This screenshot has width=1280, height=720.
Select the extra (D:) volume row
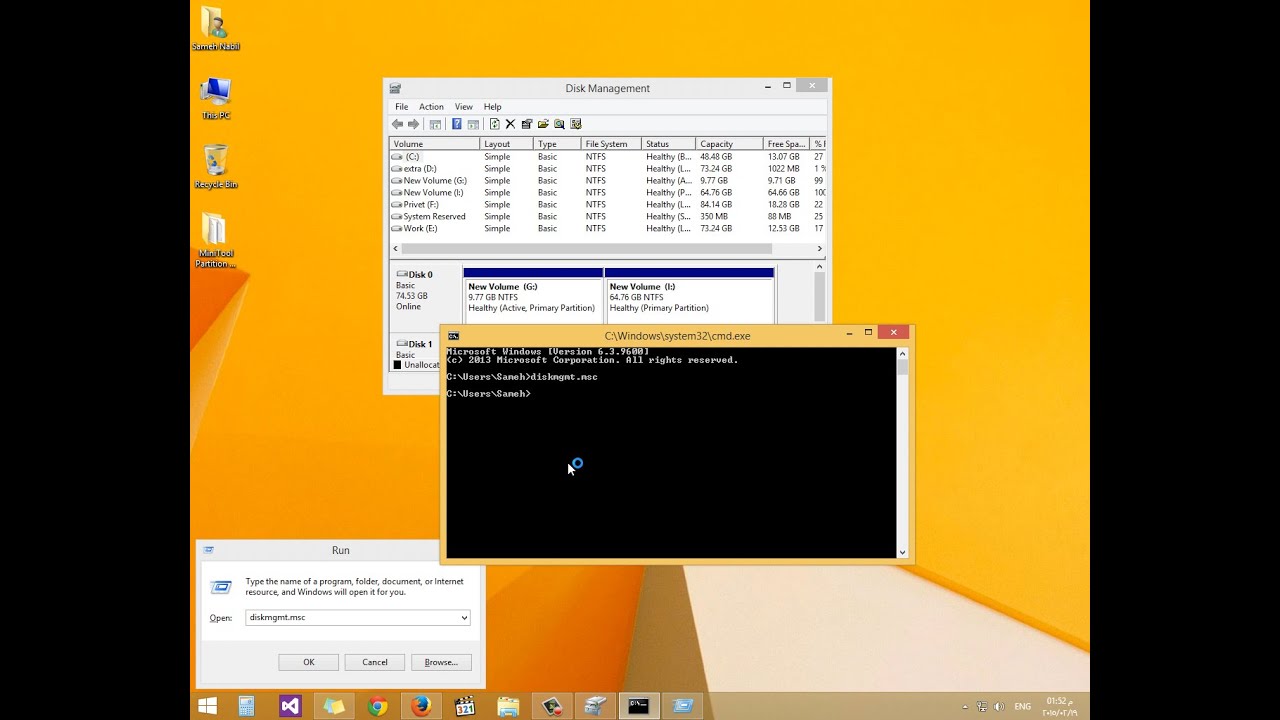coord(607,169)
